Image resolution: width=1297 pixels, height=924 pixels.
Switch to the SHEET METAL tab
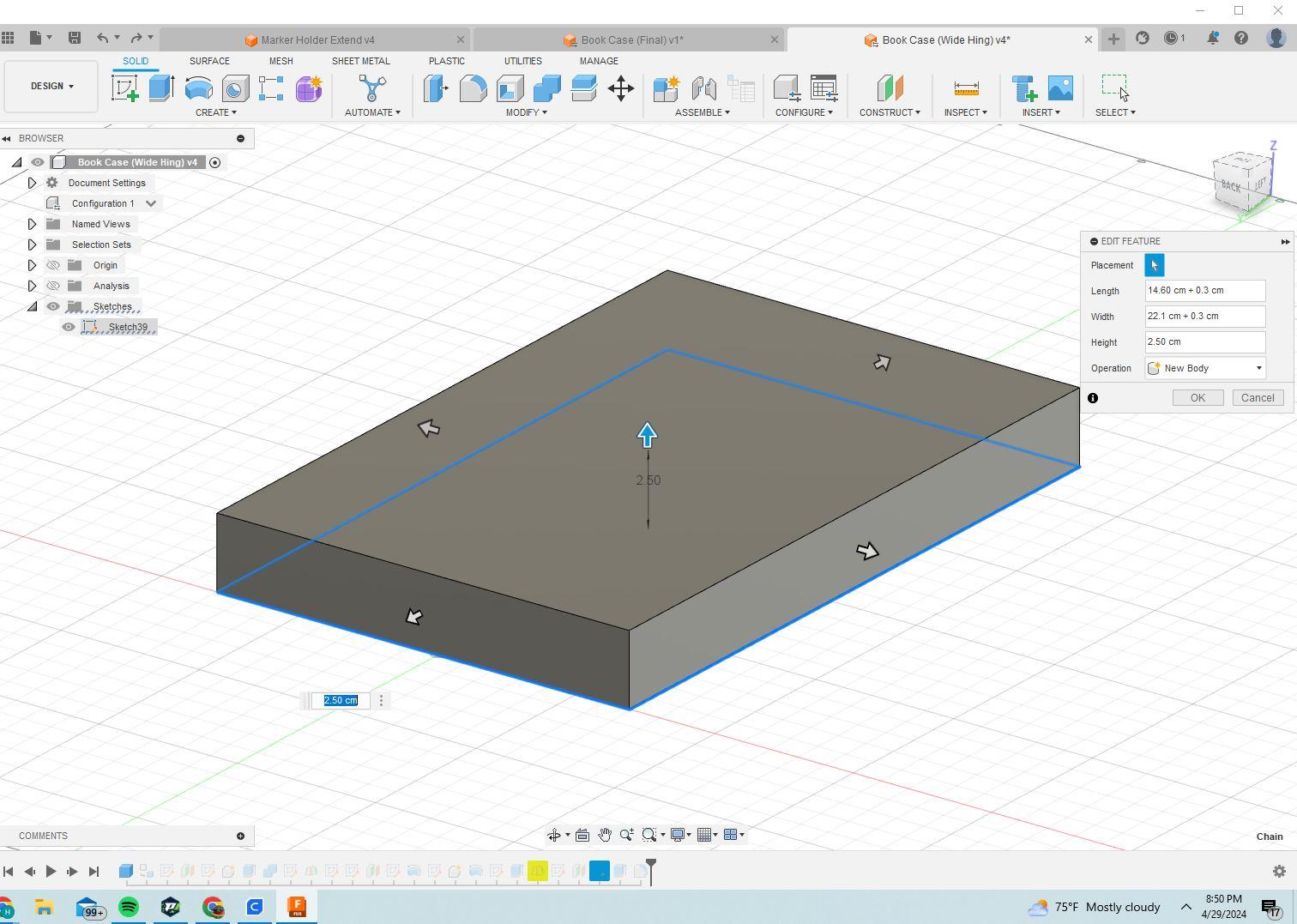(360, 61)
